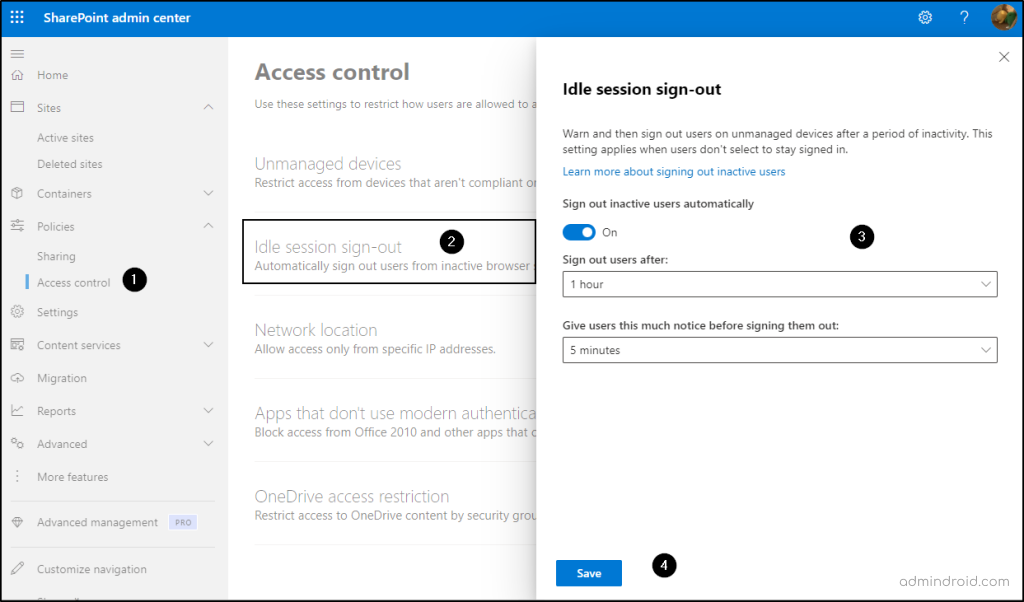Click the Migration cloud icon
Screen dimensions: 1024x602
(x=17, y=378)
